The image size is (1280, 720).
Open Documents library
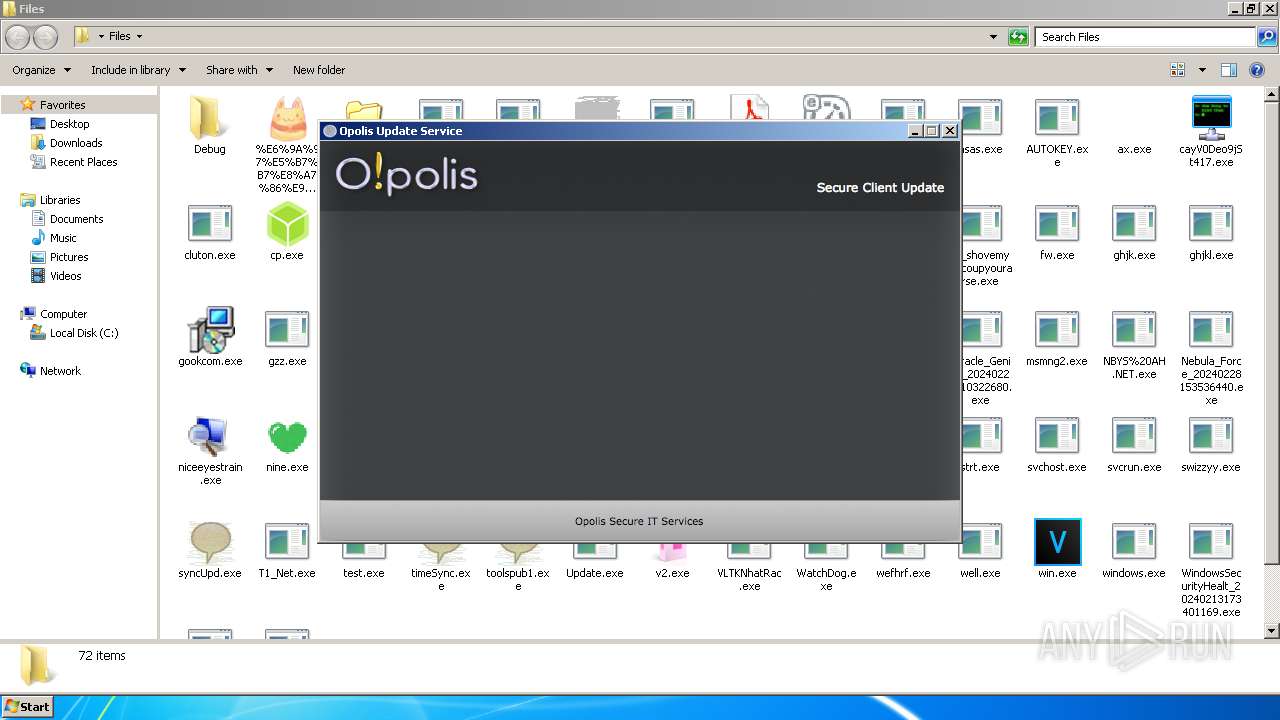(76, 219)
